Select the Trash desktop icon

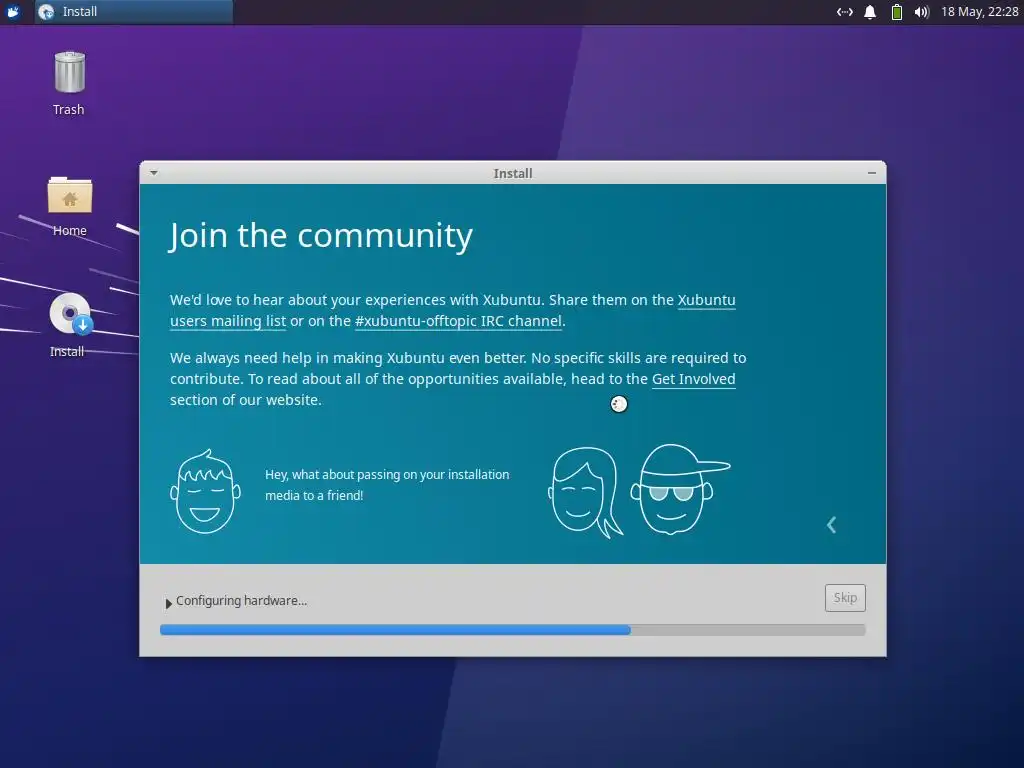[69, 84]
